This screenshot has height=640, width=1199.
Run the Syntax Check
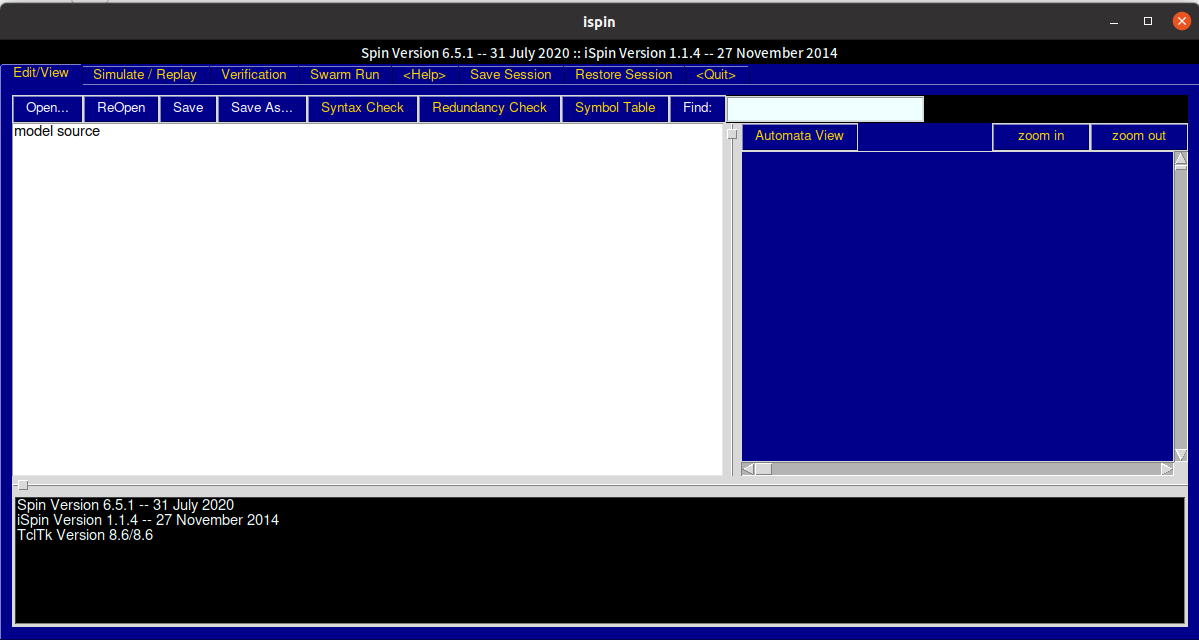click(362, 109)
